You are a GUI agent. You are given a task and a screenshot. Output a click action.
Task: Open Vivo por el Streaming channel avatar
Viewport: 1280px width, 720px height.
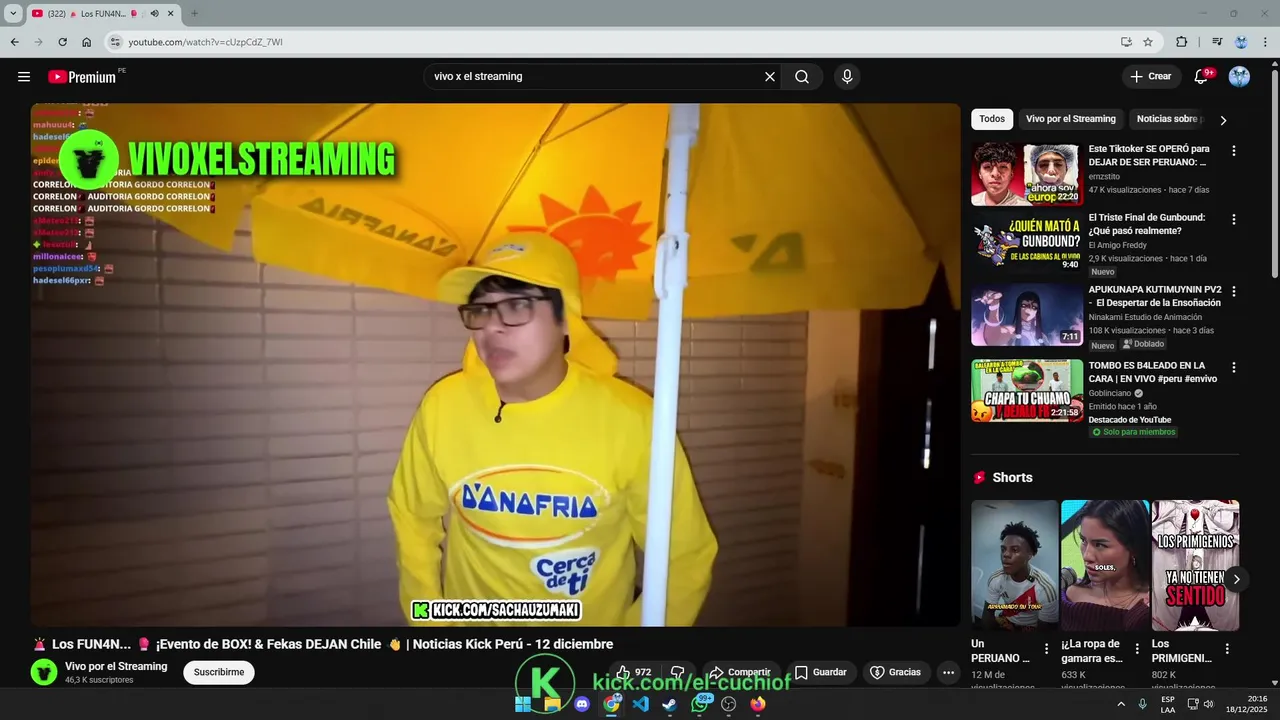[x=44, y=672]
